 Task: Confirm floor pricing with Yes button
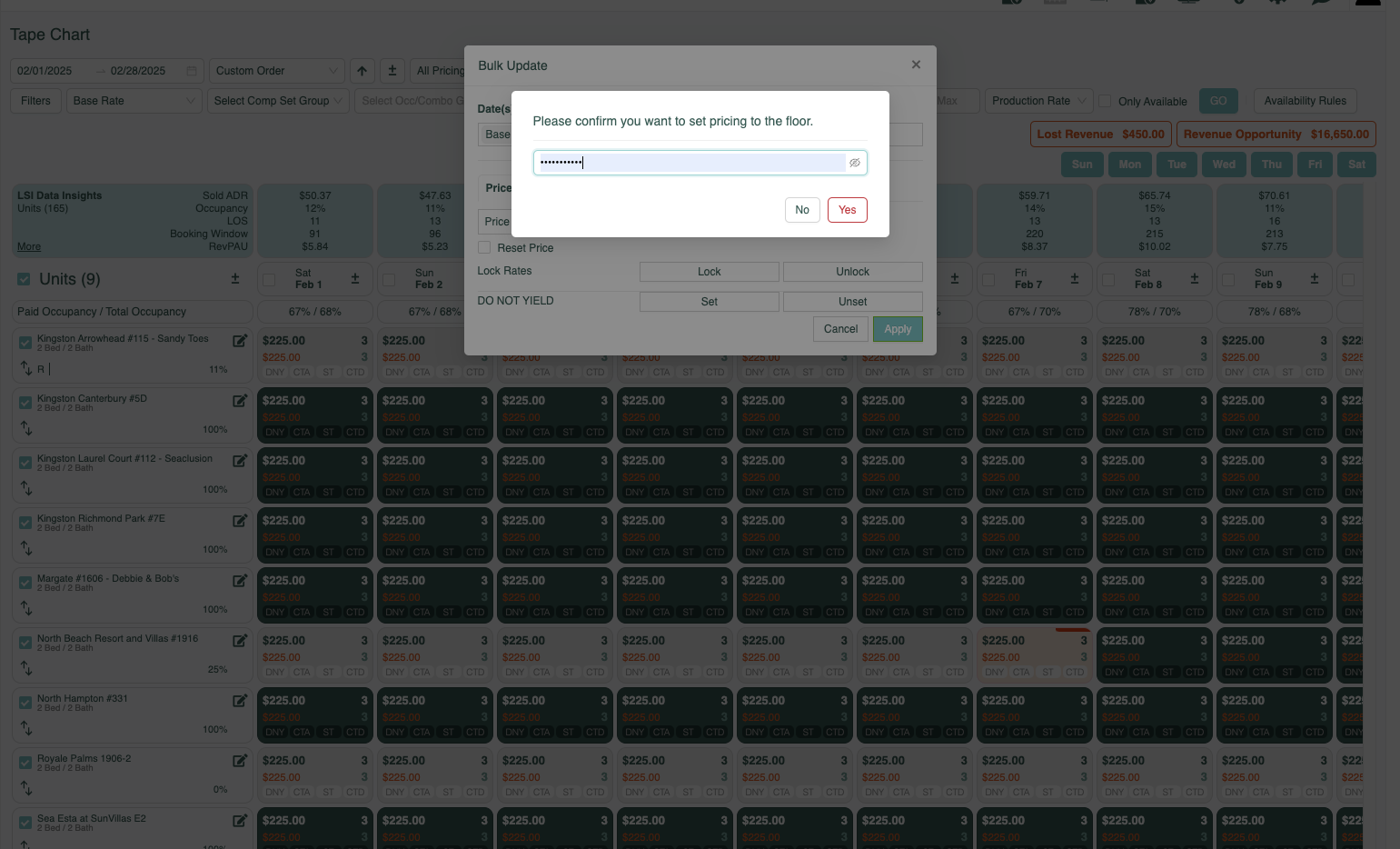tap(847, 210)
